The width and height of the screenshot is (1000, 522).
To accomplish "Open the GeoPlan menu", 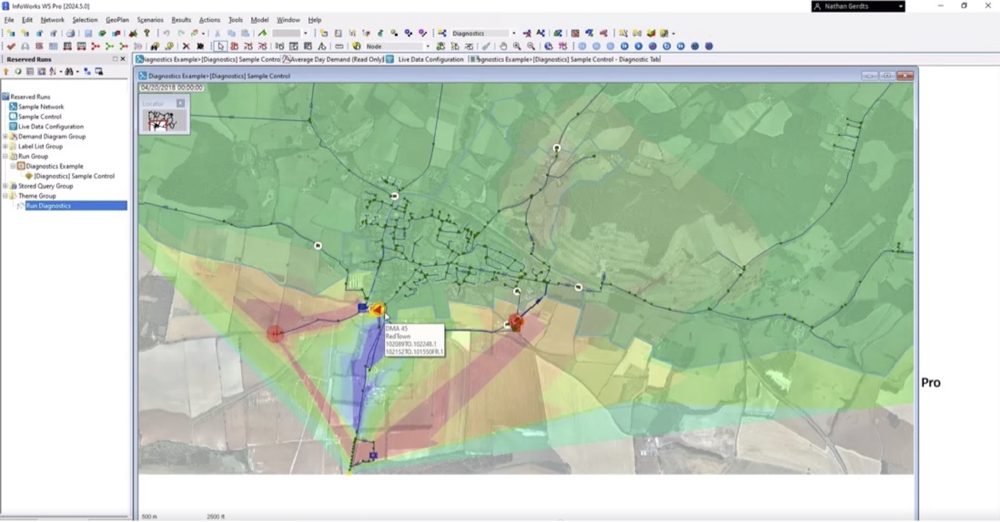I will tap(117, 20).
